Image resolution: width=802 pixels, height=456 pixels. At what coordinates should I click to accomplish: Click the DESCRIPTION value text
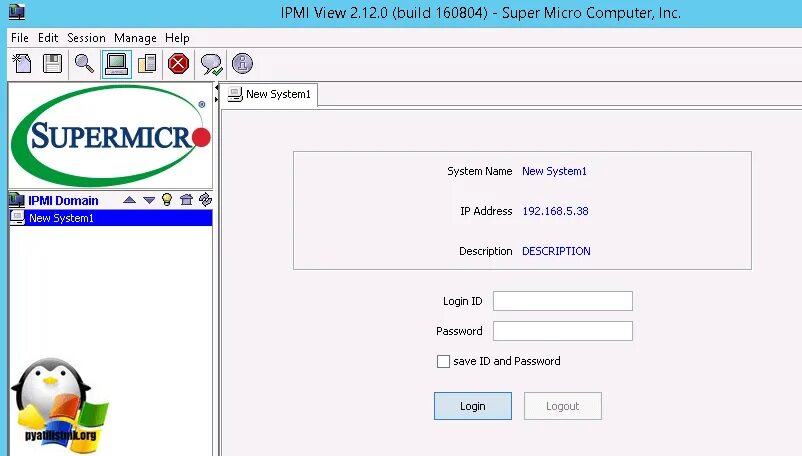[556, 251]
